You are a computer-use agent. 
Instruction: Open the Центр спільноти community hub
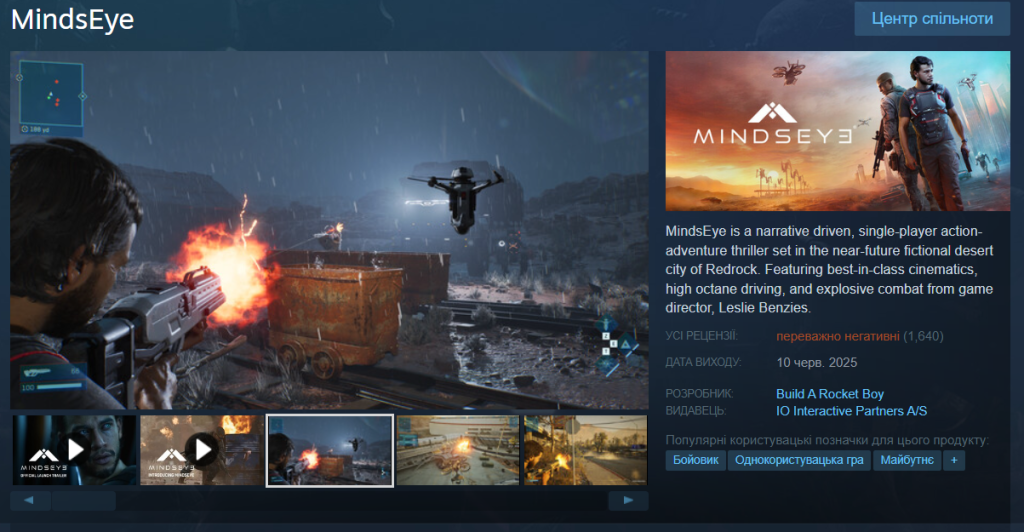pyautogui.click(x=932, y=19)
